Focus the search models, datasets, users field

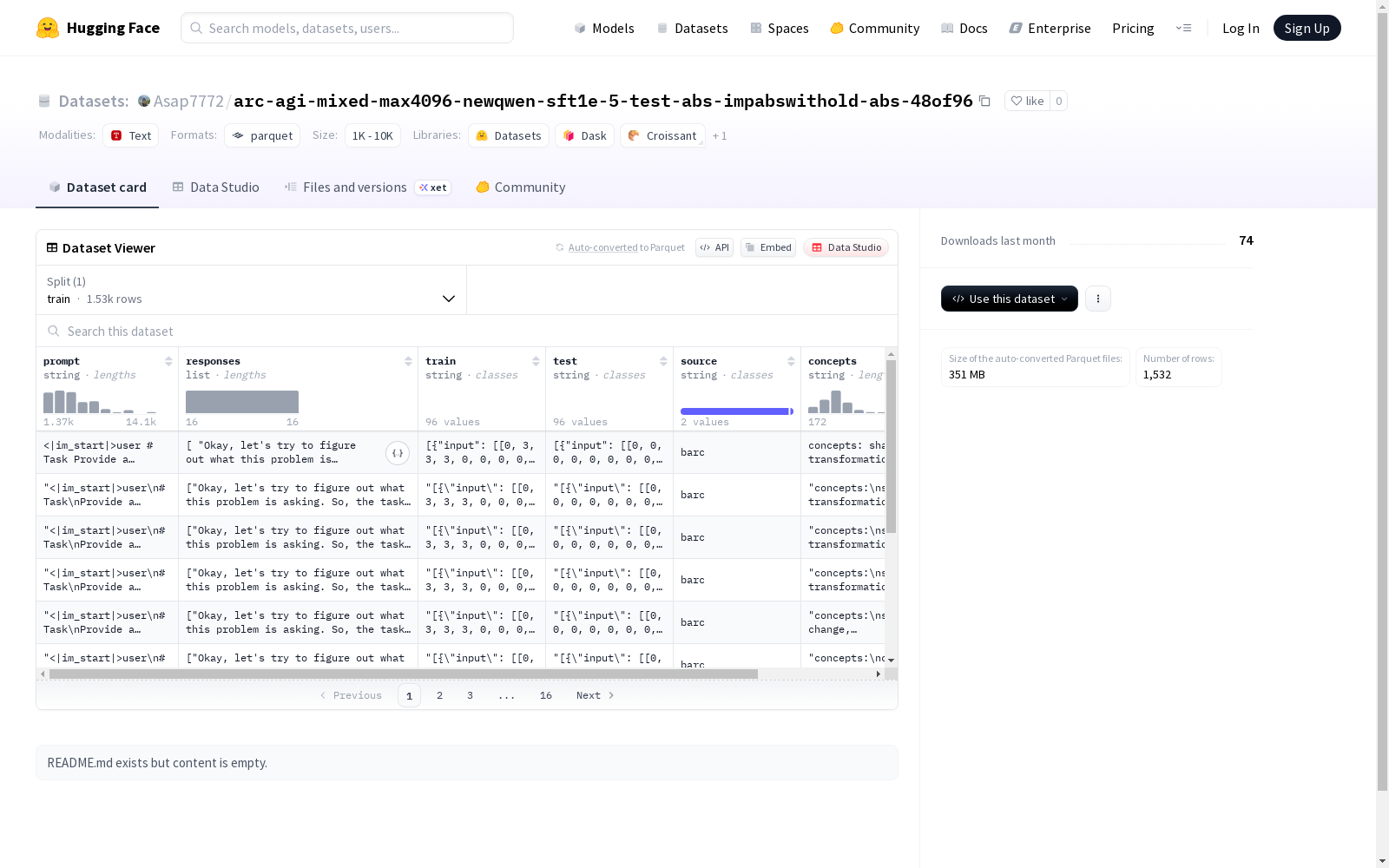[x=347, y=28]
